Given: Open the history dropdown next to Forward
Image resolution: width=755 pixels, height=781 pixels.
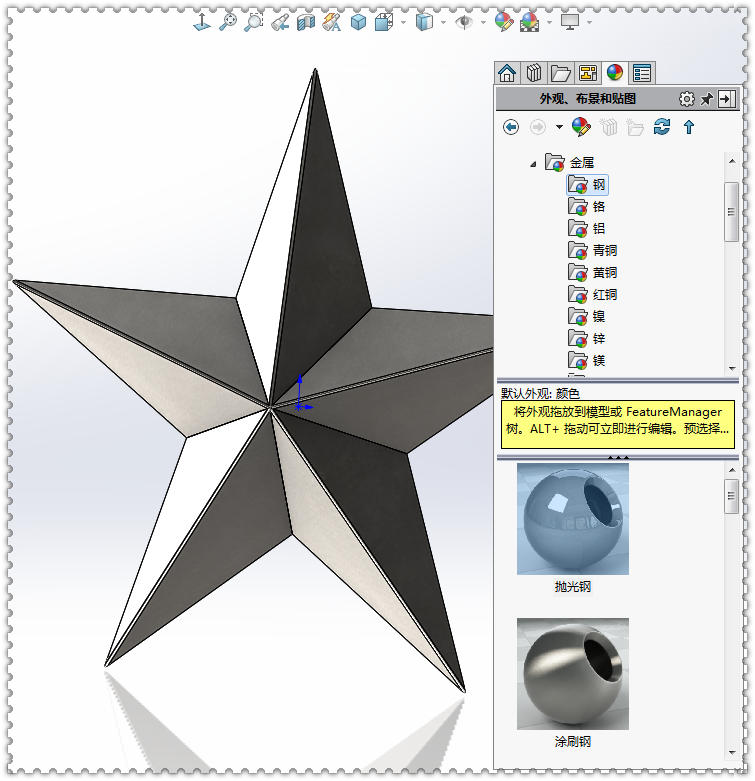Looking at the screenshot, I should (559, 128).
